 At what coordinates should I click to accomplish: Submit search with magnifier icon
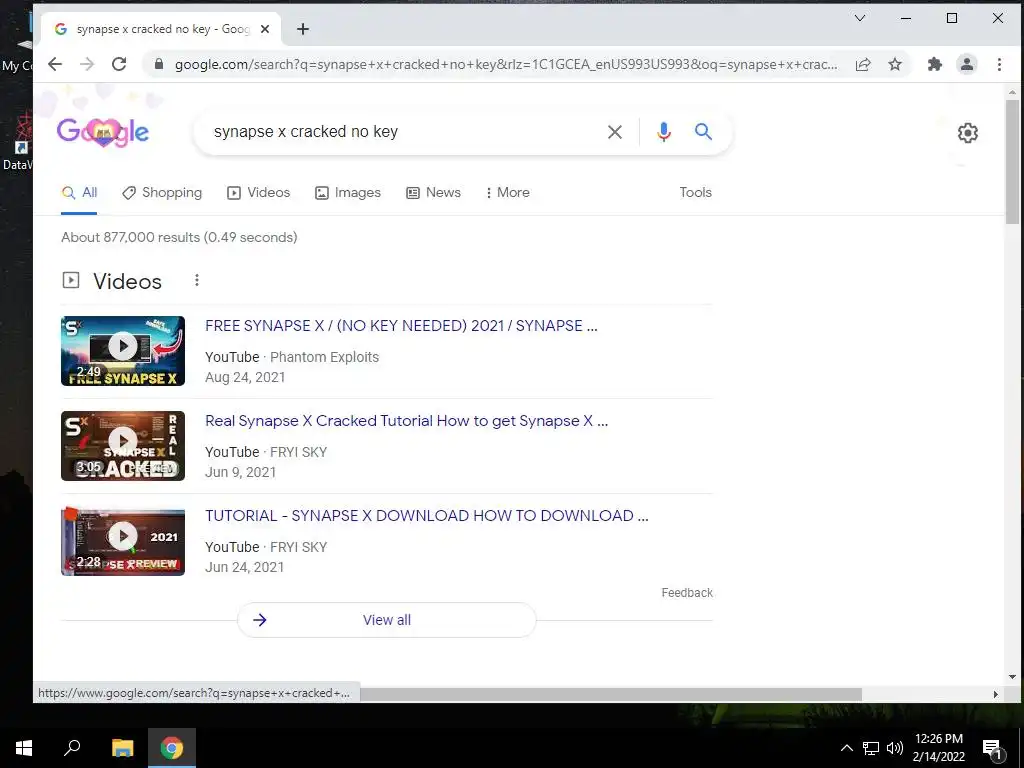(703, 131)
